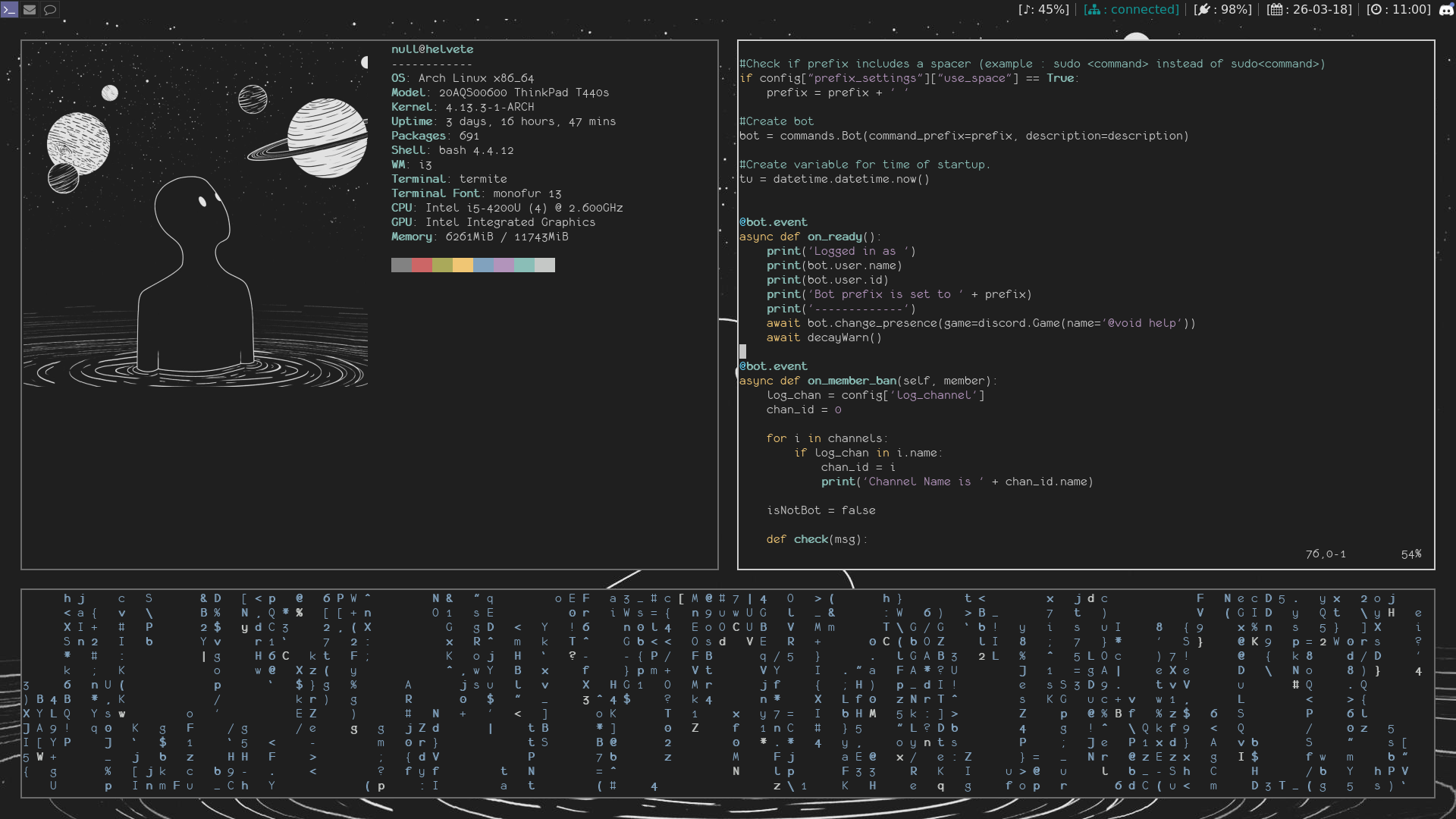
Task: Pick the last light gray palette swatch
Action: 544,265
